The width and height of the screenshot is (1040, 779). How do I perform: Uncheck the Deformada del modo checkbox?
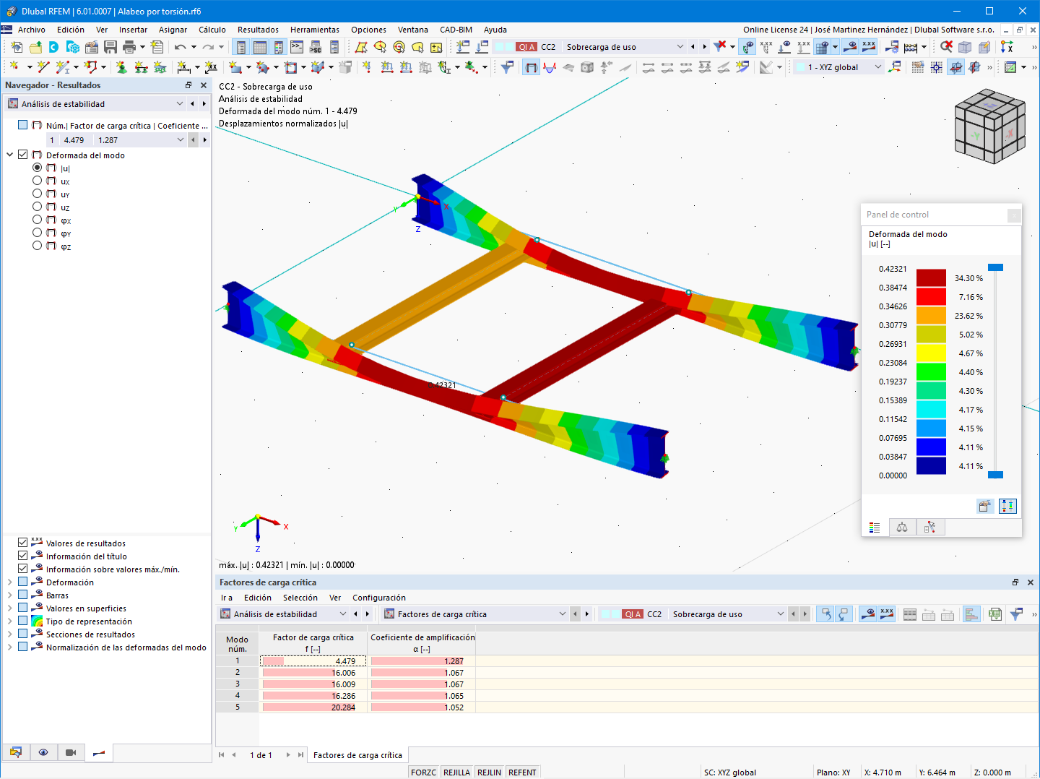[x=23, y=155]
